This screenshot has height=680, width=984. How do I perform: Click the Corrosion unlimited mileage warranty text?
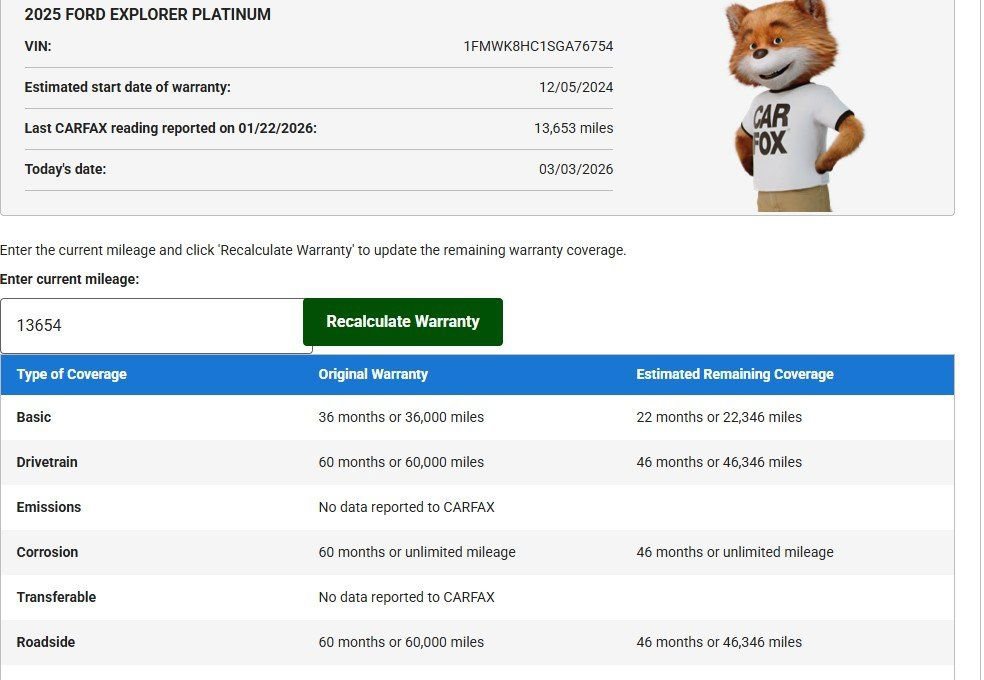pyautogui.click(x=417, y=552)
